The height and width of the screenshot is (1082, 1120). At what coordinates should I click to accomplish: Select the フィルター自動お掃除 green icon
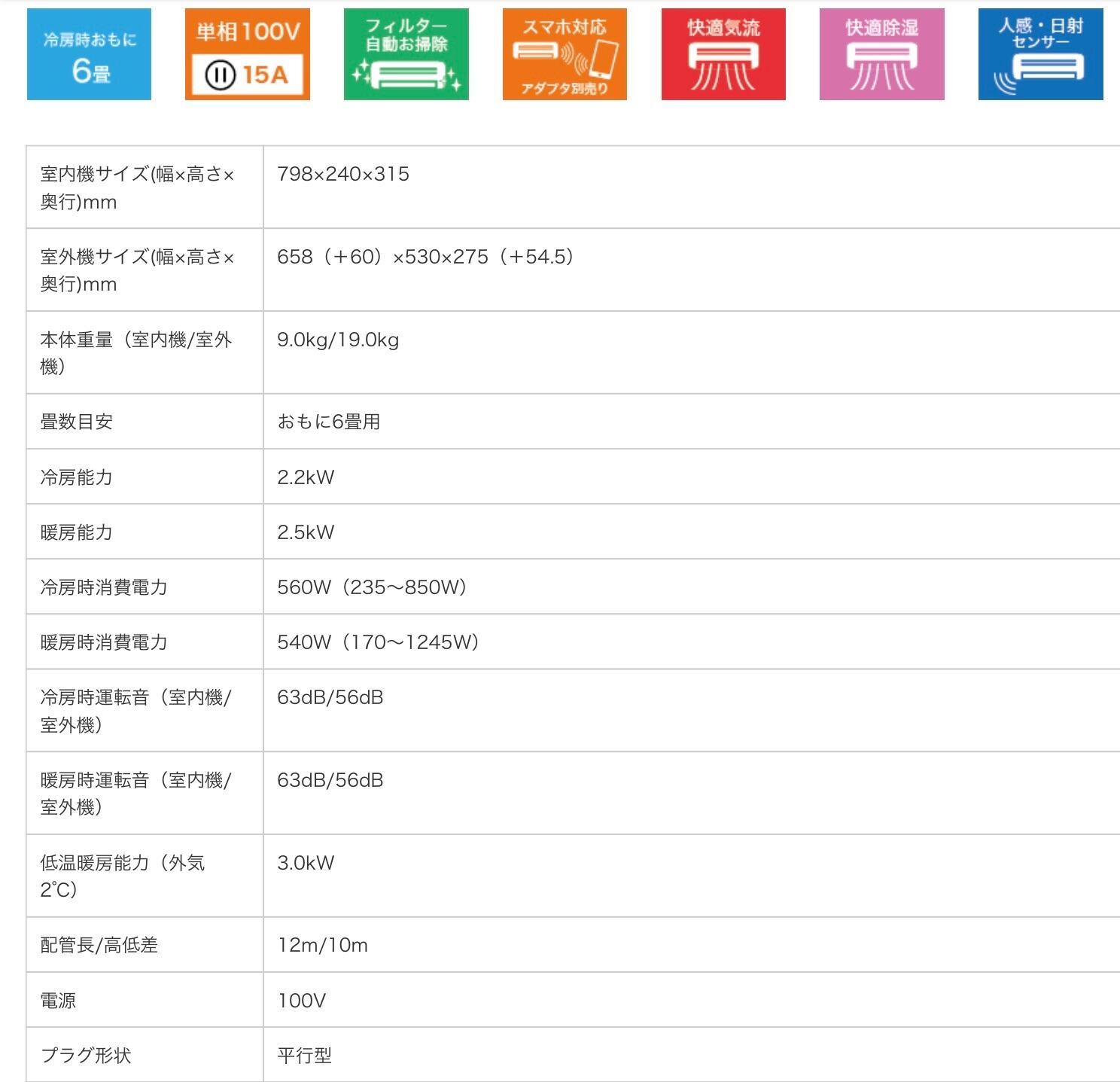(406, 54)
